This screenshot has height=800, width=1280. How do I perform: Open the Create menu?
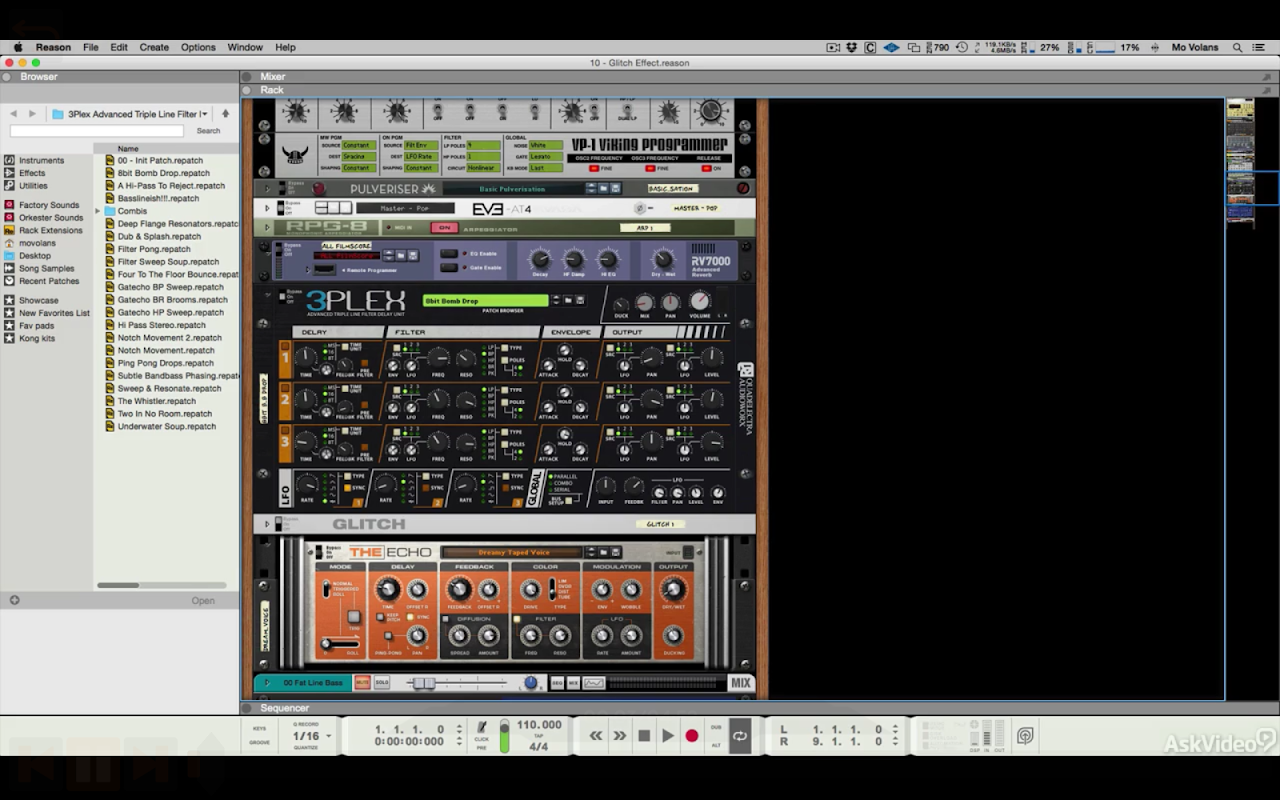(154, 47)
